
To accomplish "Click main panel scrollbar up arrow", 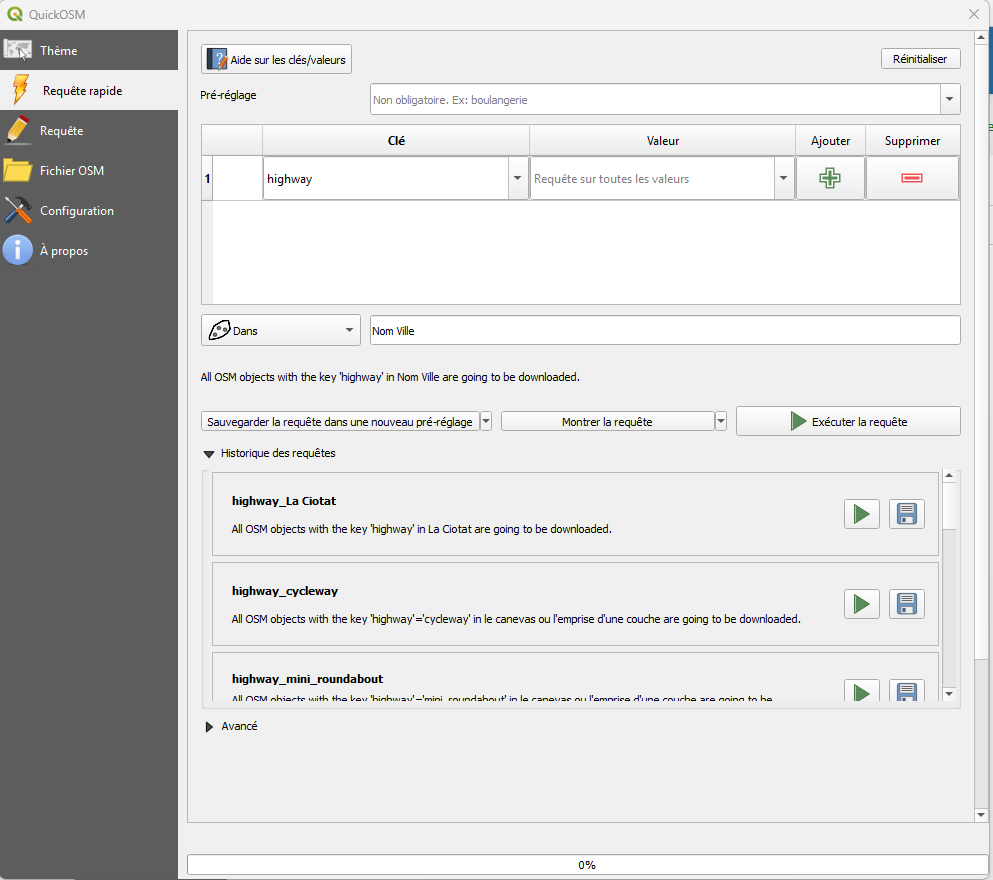I will pos(980,37).
